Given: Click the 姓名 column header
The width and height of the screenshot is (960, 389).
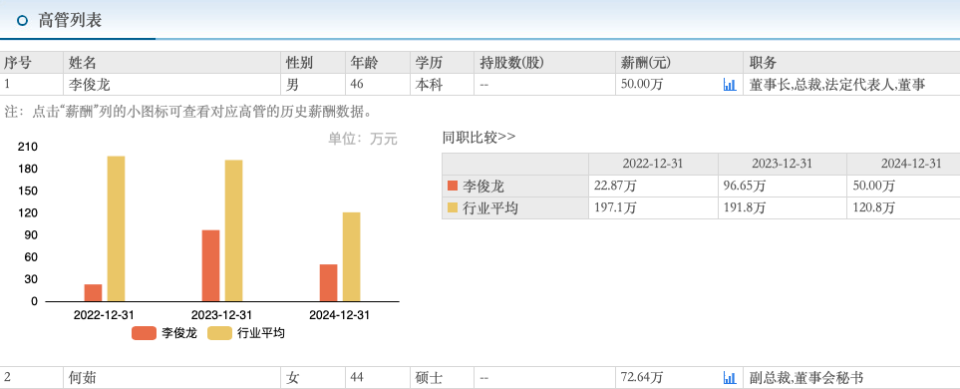Looking at the screenshot, I should pyautogui.click(x=173, y=62).
